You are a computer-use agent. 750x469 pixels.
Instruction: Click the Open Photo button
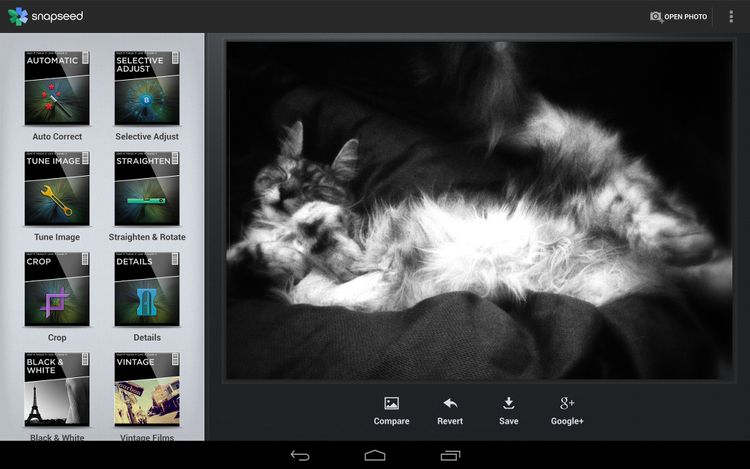(678, 16)
